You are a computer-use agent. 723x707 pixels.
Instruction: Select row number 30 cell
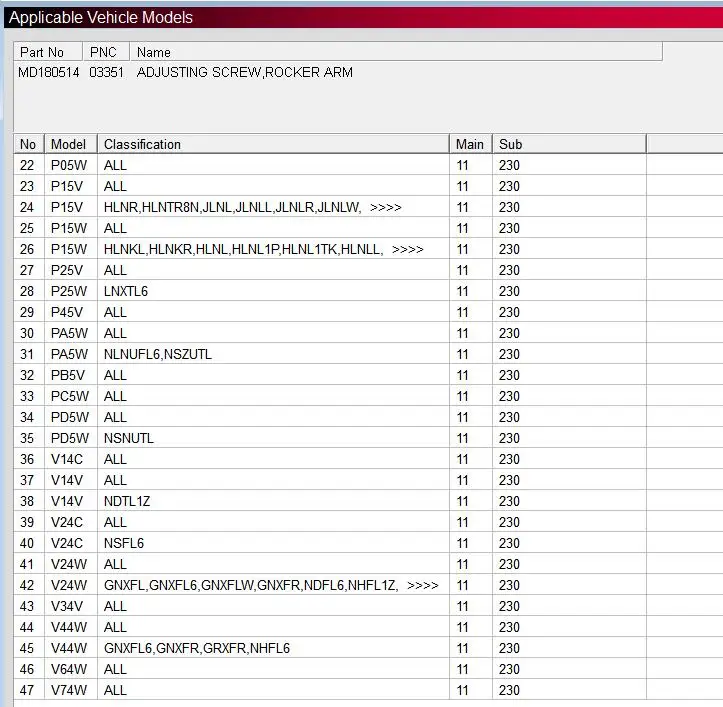coord(29,333)
